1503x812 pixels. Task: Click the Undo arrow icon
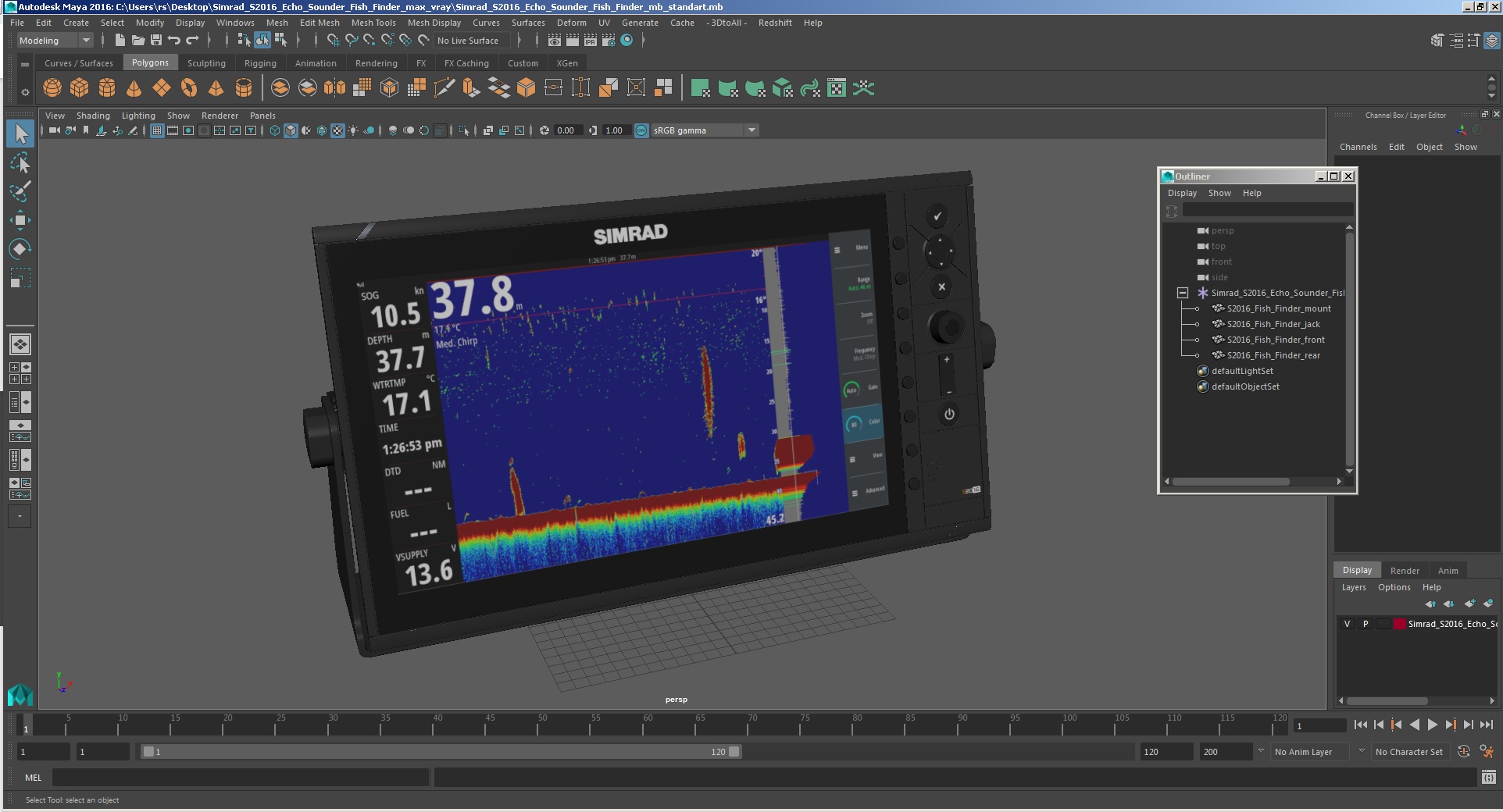174,40
